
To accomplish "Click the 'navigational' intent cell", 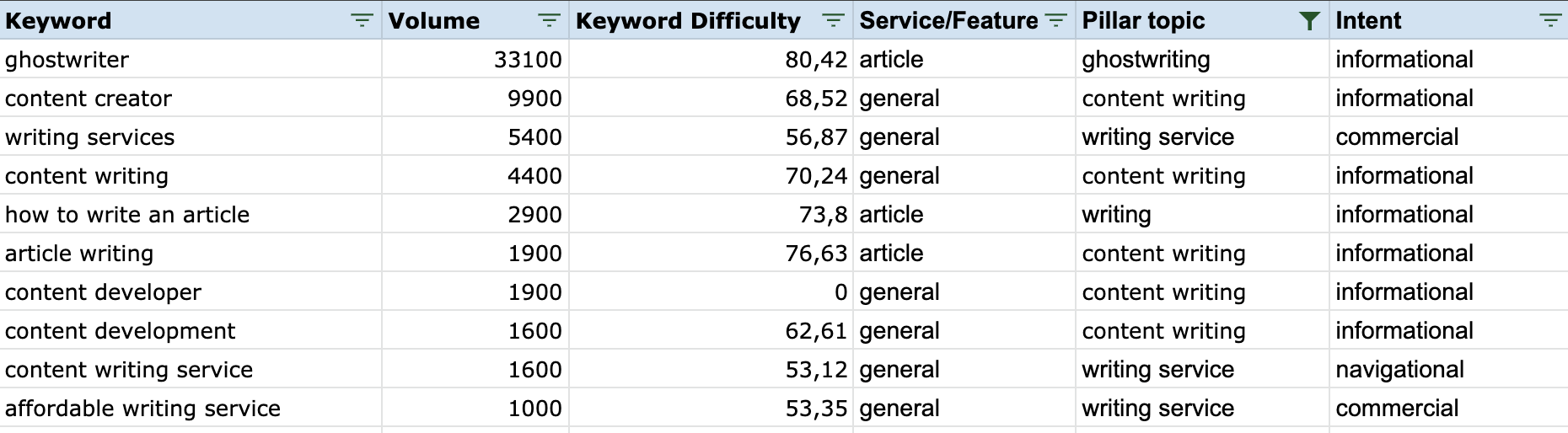I will (1448, 369).
